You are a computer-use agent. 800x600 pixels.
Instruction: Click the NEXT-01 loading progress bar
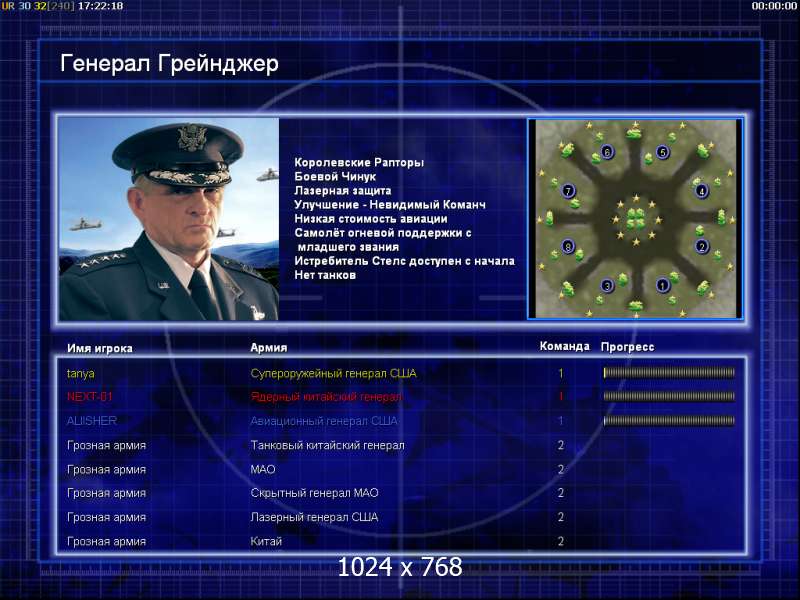pos(669,396)
